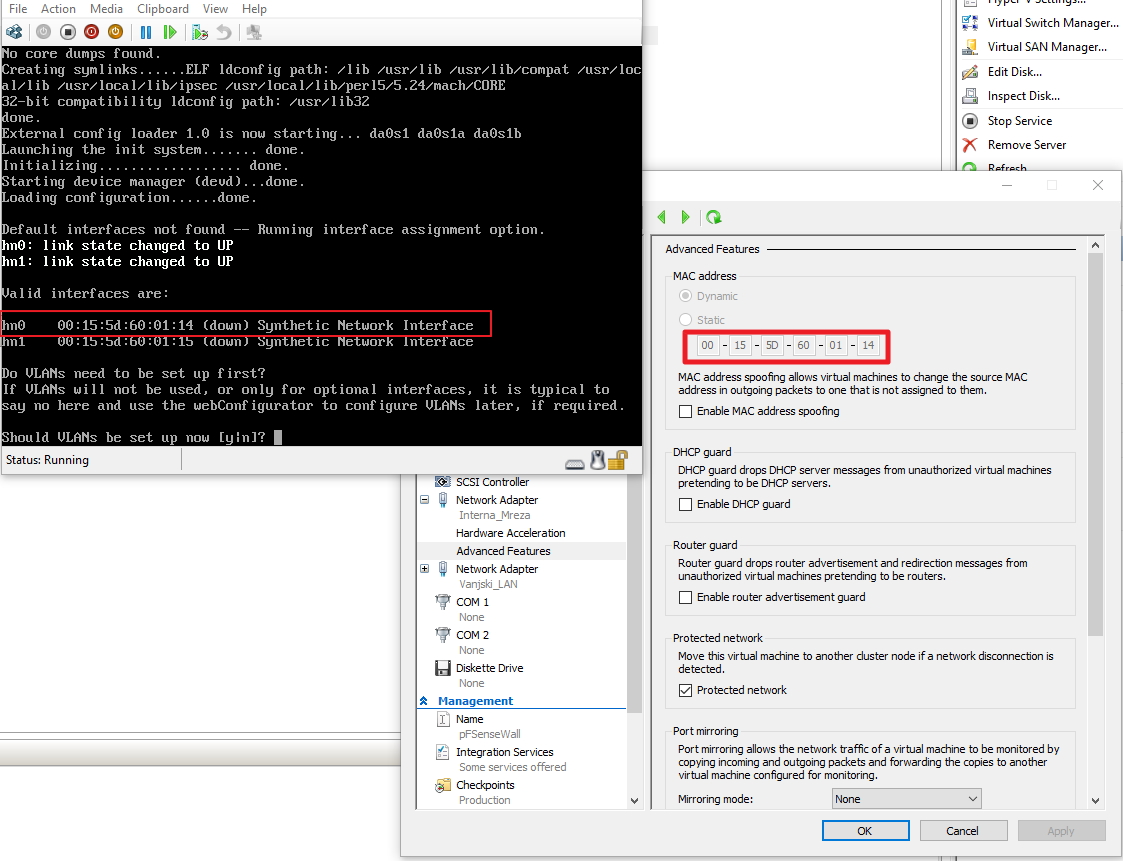Create a checkpoint with toolbar icon

200,32
